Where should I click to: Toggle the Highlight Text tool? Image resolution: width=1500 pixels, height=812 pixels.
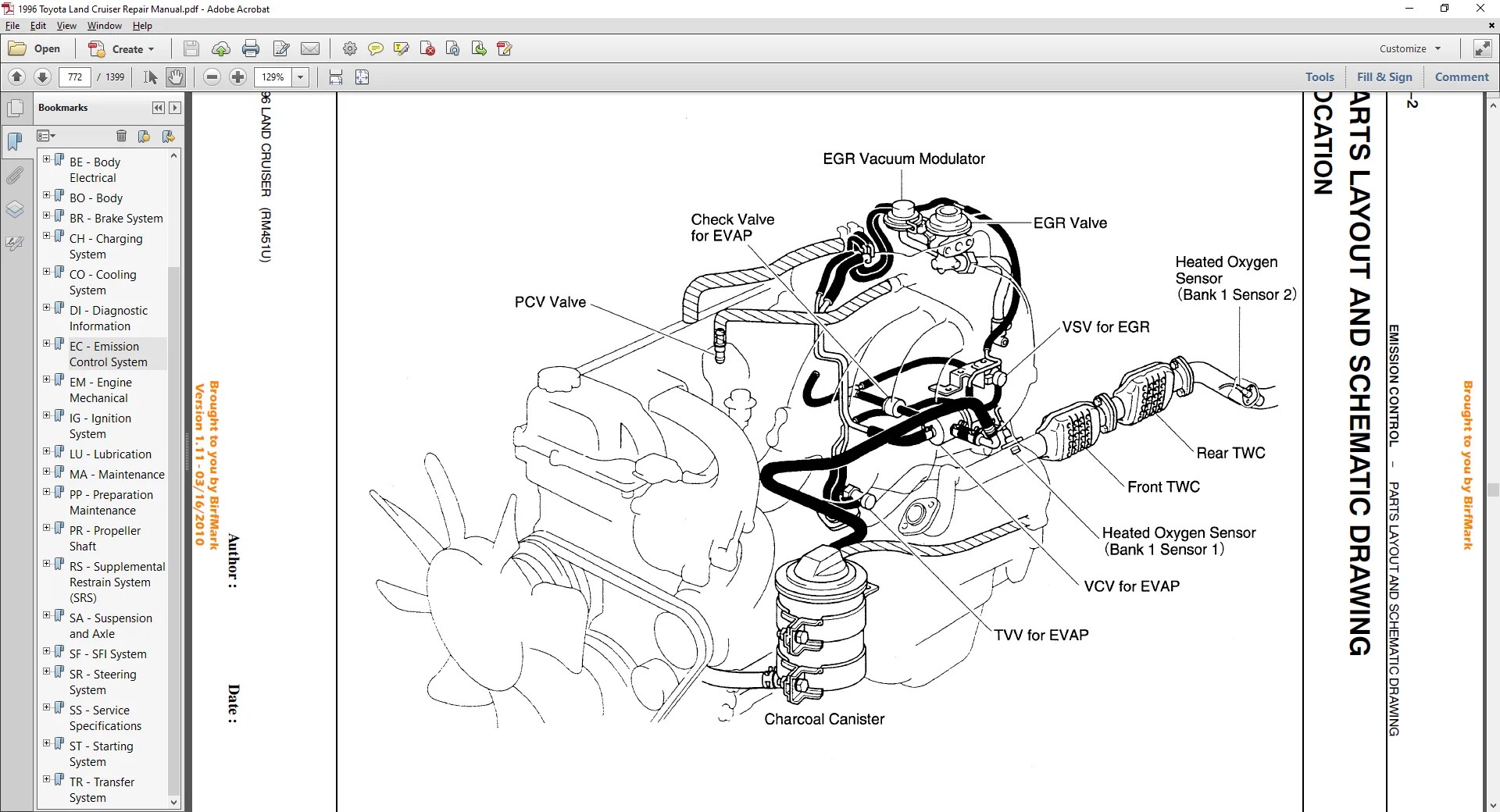(402, 48)
